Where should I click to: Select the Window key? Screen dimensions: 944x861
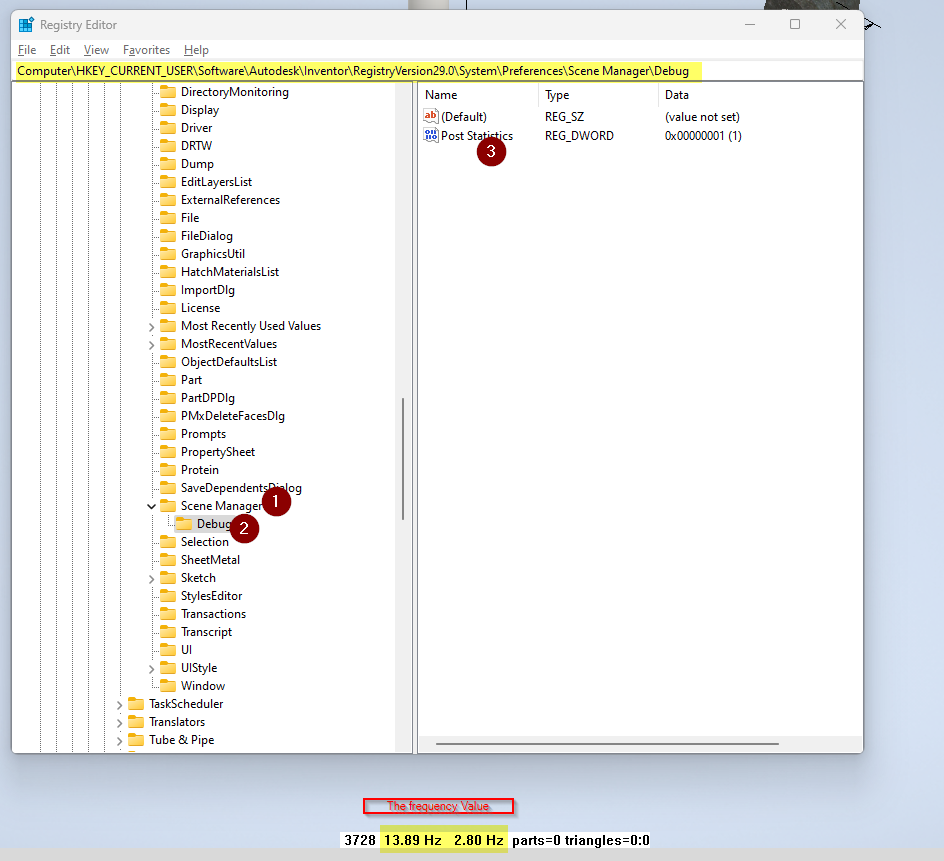coord(203,686)
